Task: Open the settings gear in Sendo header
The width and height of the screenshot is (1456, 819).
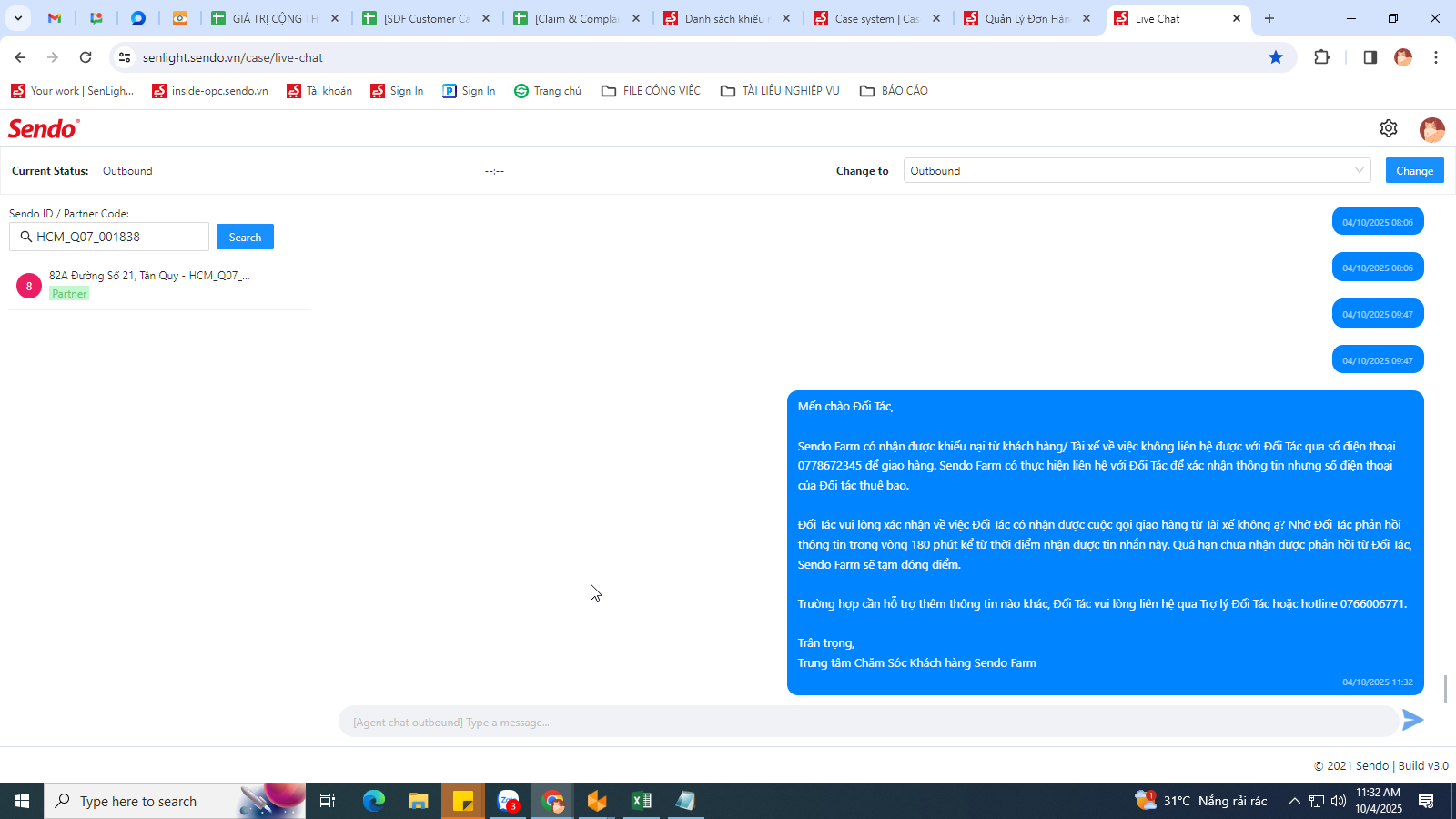Action: point(1388,128)
